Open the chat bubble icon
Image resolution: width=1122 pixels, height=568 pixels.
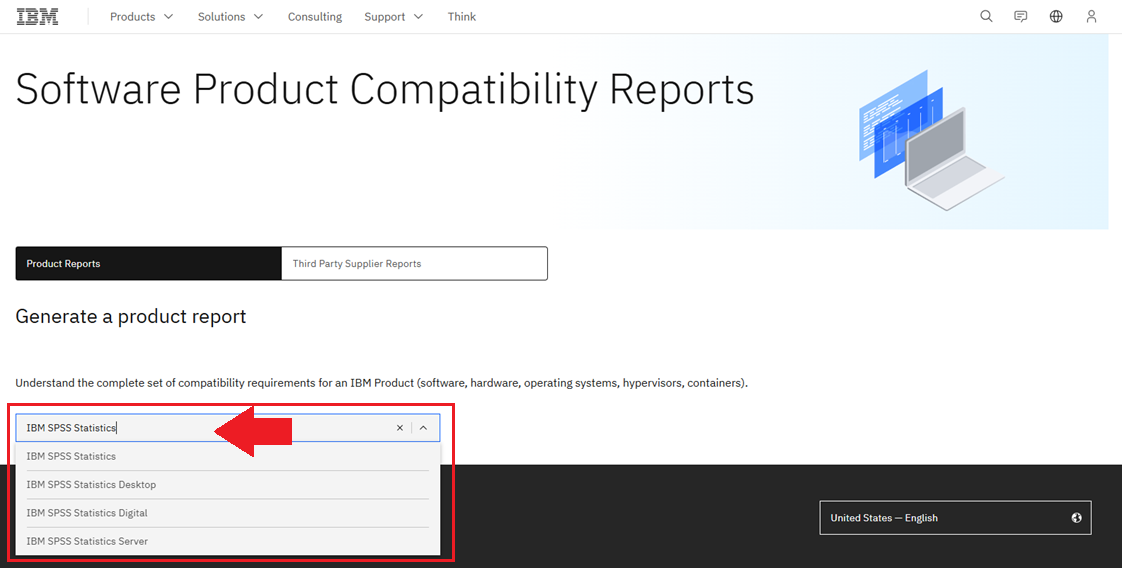1021,16
